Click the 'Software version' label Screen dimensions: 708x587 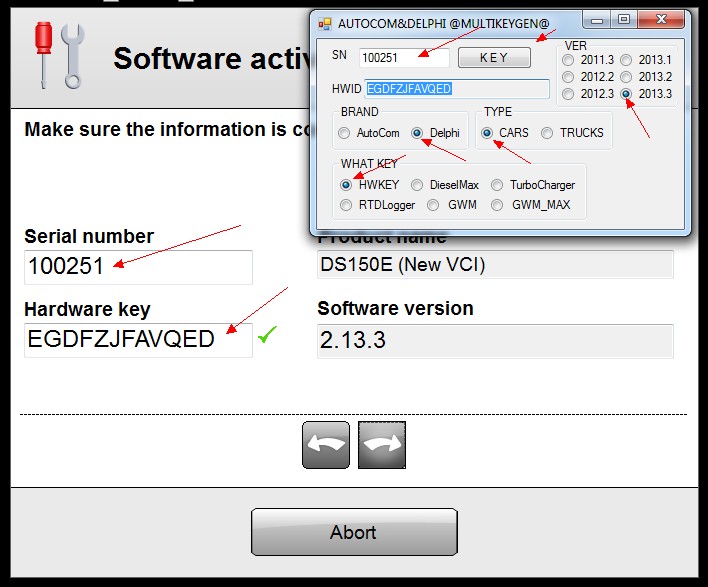pos(396,308)
